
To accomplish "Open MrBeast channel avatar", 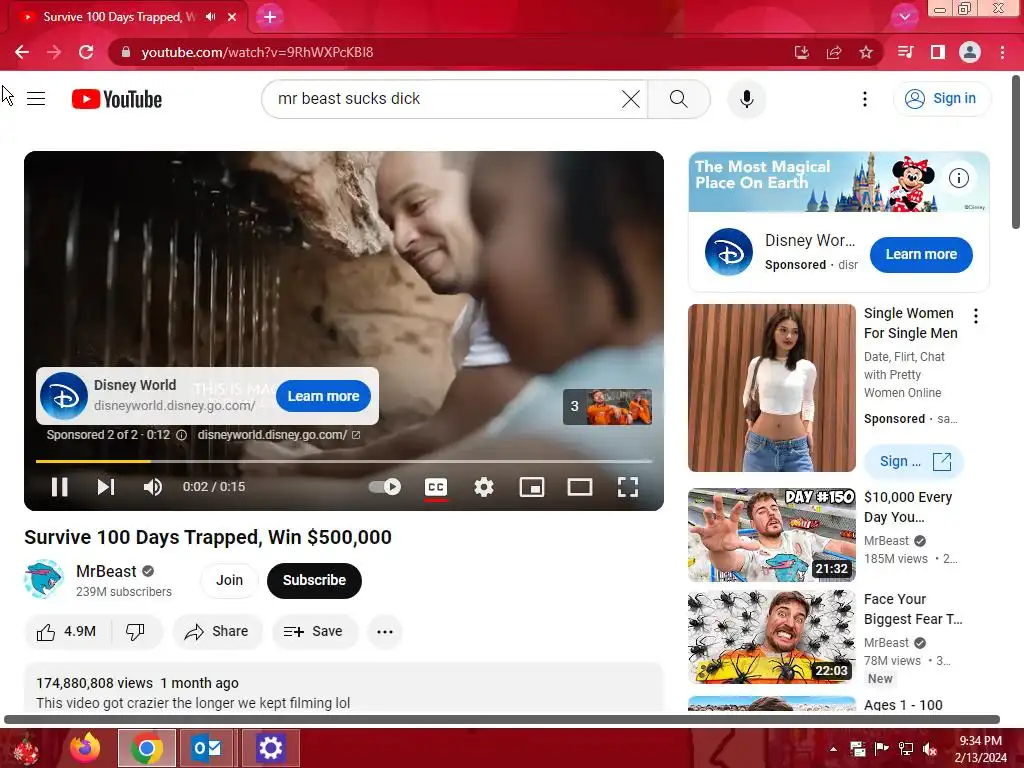I will pos(43,579).
